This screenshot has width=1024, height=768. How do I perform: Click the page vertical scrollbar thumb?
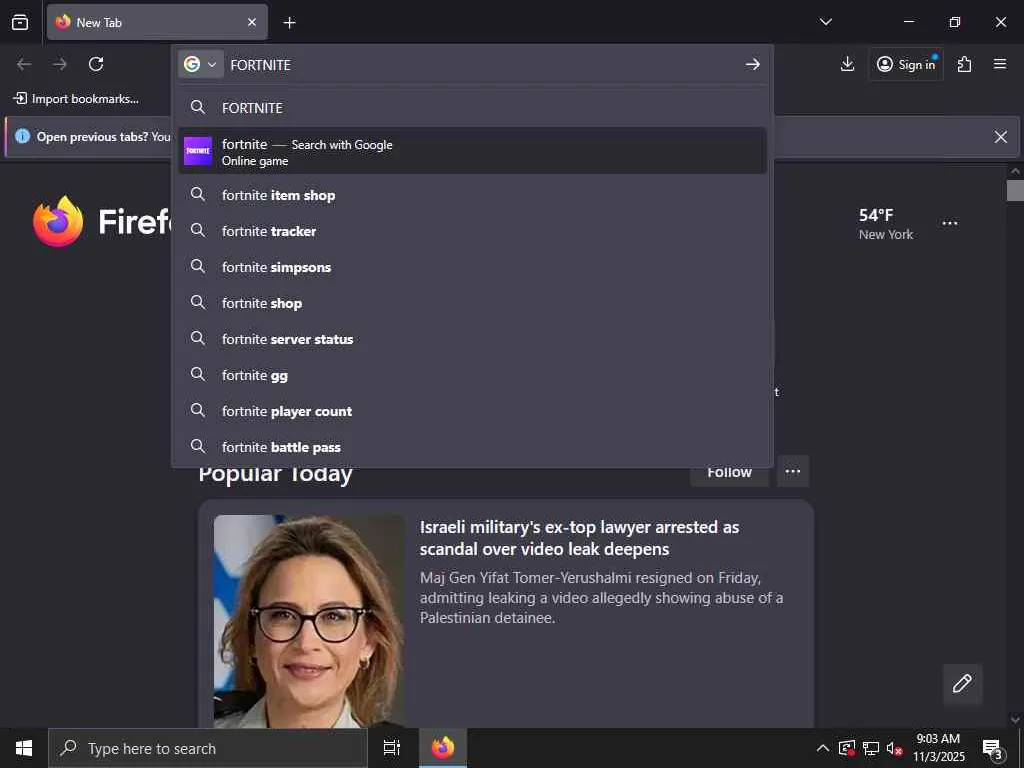pyautogui.click(x=1015, y=191)
